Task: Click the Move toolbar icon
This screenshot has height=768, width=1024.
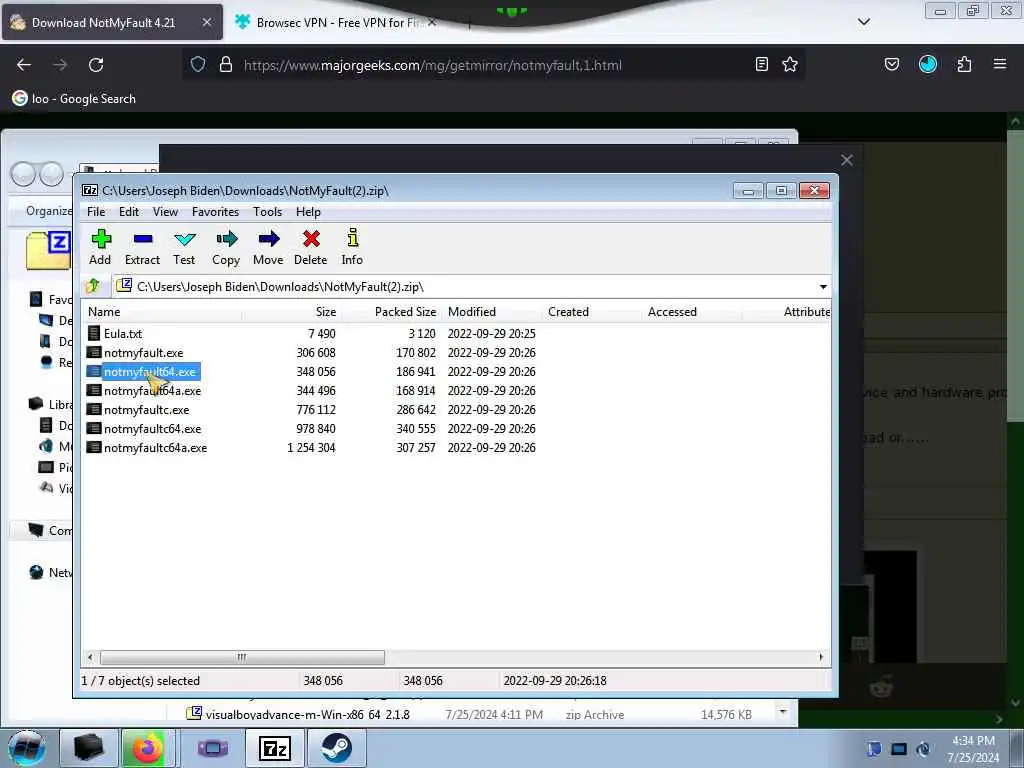Action: pos(268,247)
